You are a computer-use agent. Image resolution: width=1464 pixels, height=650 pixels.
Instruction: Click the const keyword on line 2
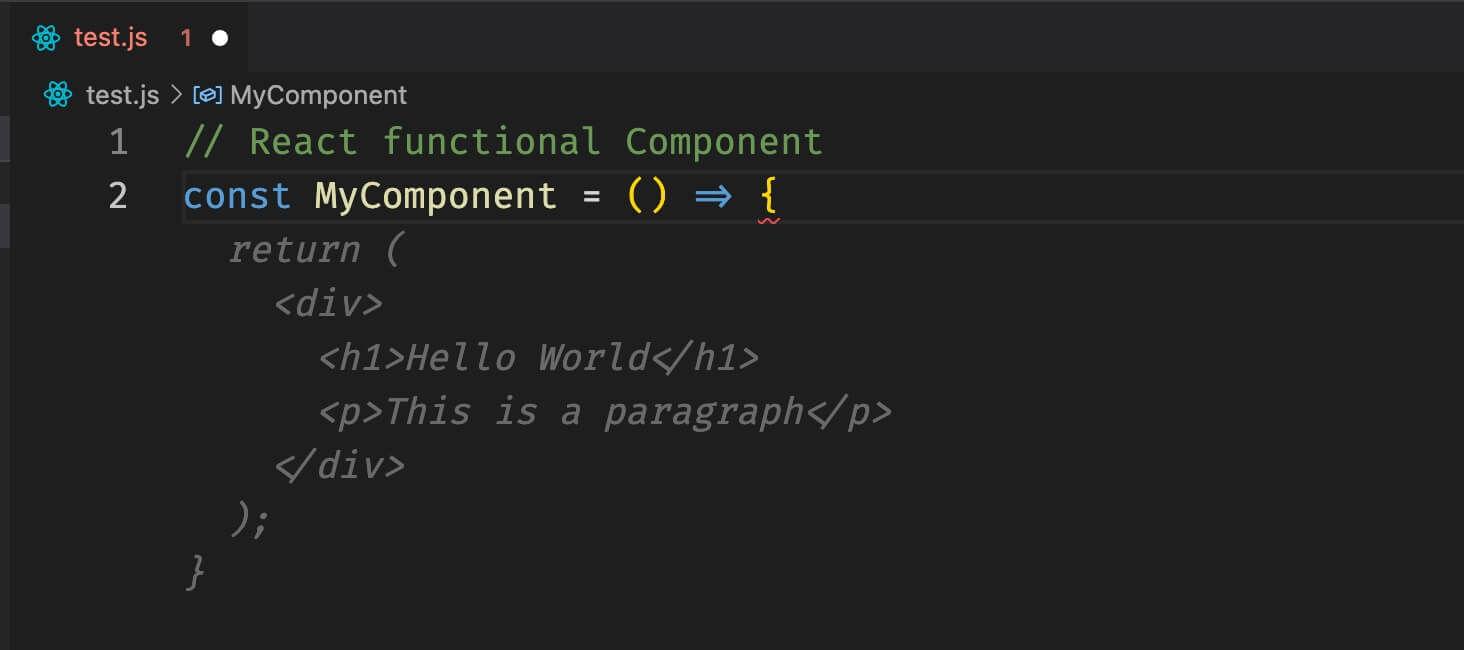click(237, 196)
